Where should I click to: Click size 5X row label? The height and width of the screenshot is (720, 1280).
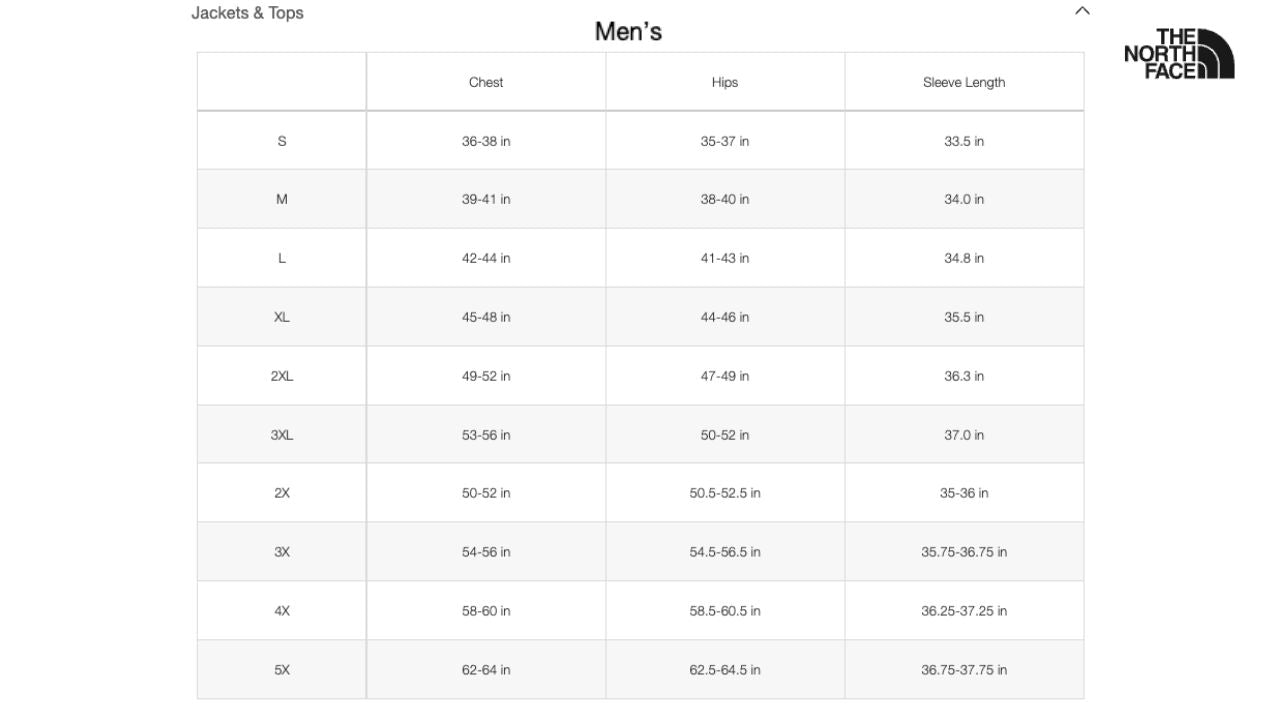click(282, 670)
